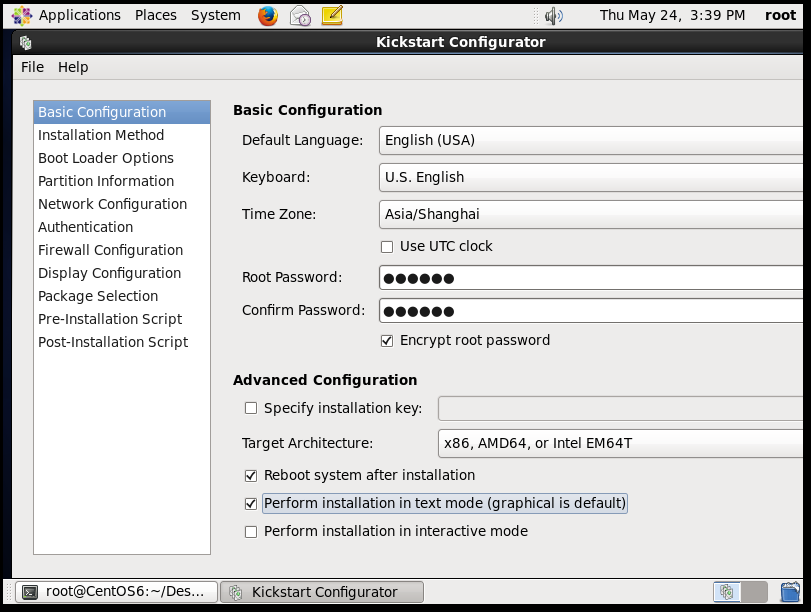Select Pre-Installation Script in sidebar
The height and width of the screenshot is (612, 811).
[122, 319]
